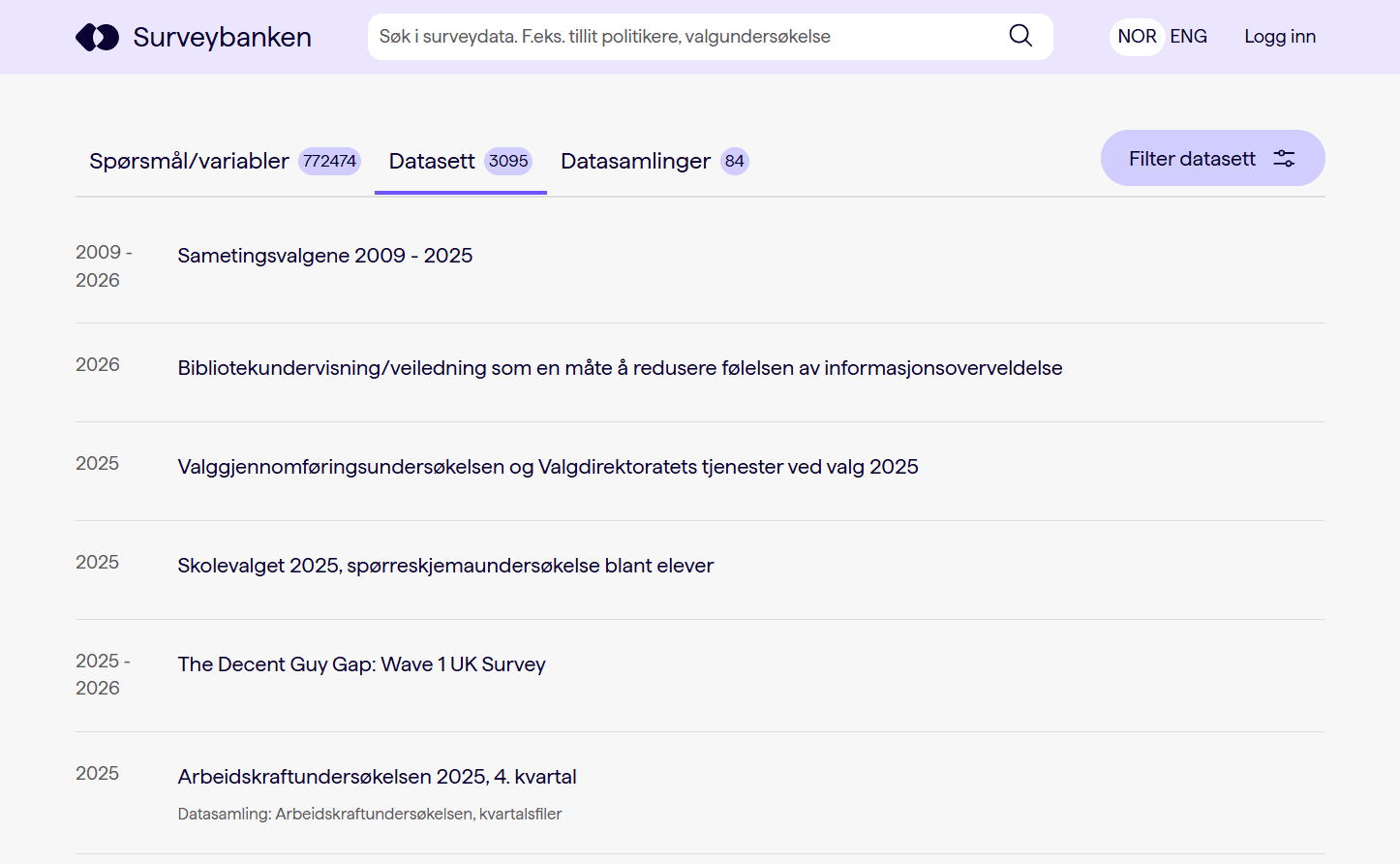
Task: Click the 84 collections count badge
Action: [735, 161]
